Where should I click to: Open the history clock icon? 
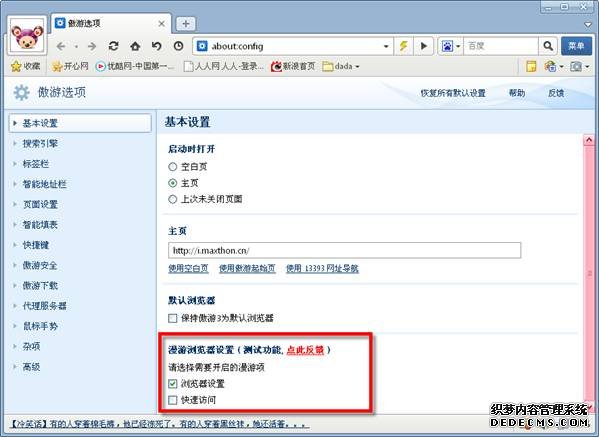tap(178, 46)
